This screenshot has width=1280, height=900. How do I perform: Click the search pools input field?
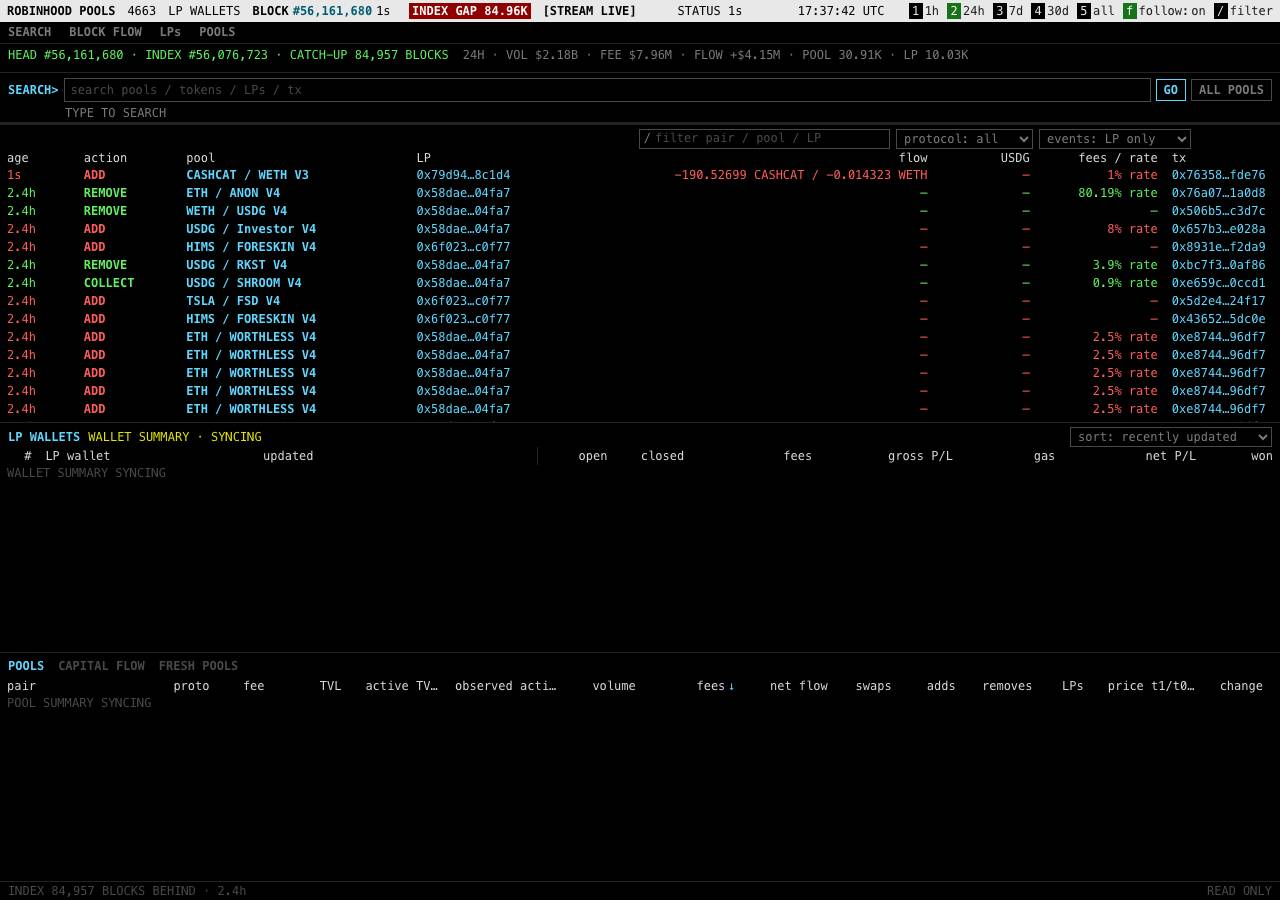(607, 90)
